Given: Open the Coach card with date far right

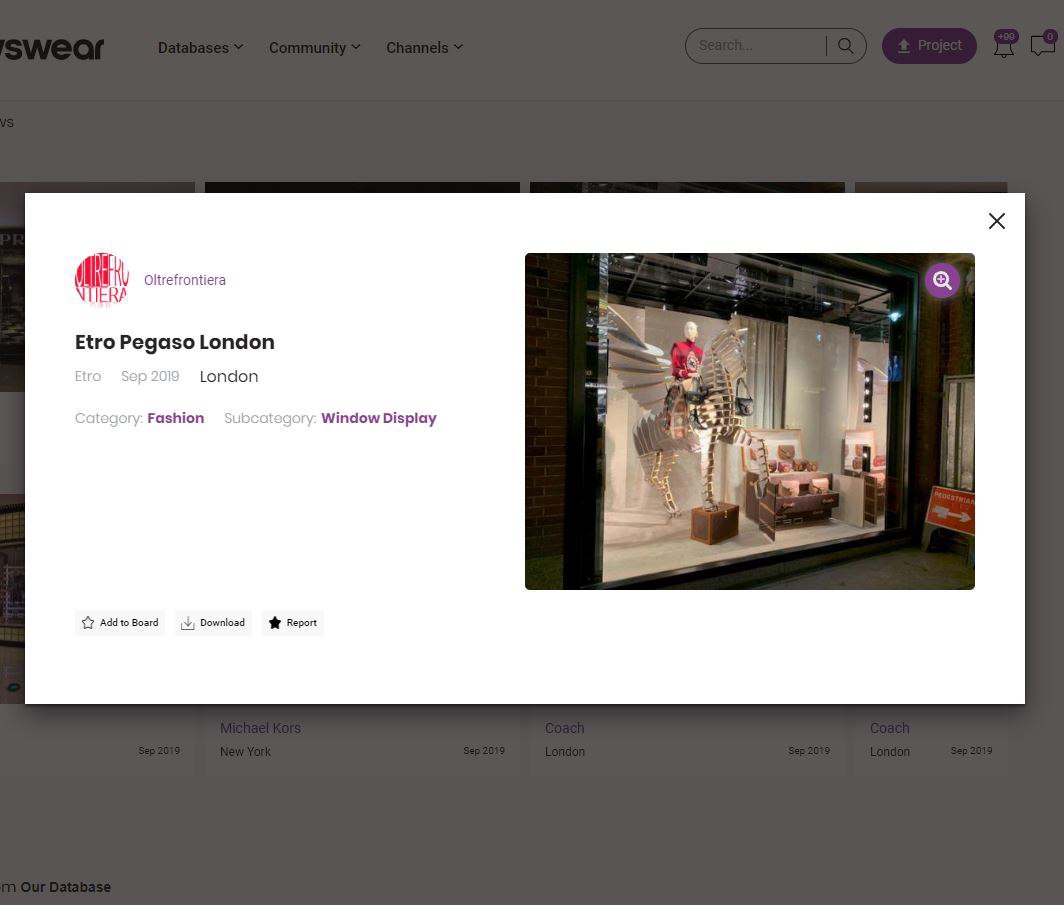Looking at the screenshot, I should [889, 728].
